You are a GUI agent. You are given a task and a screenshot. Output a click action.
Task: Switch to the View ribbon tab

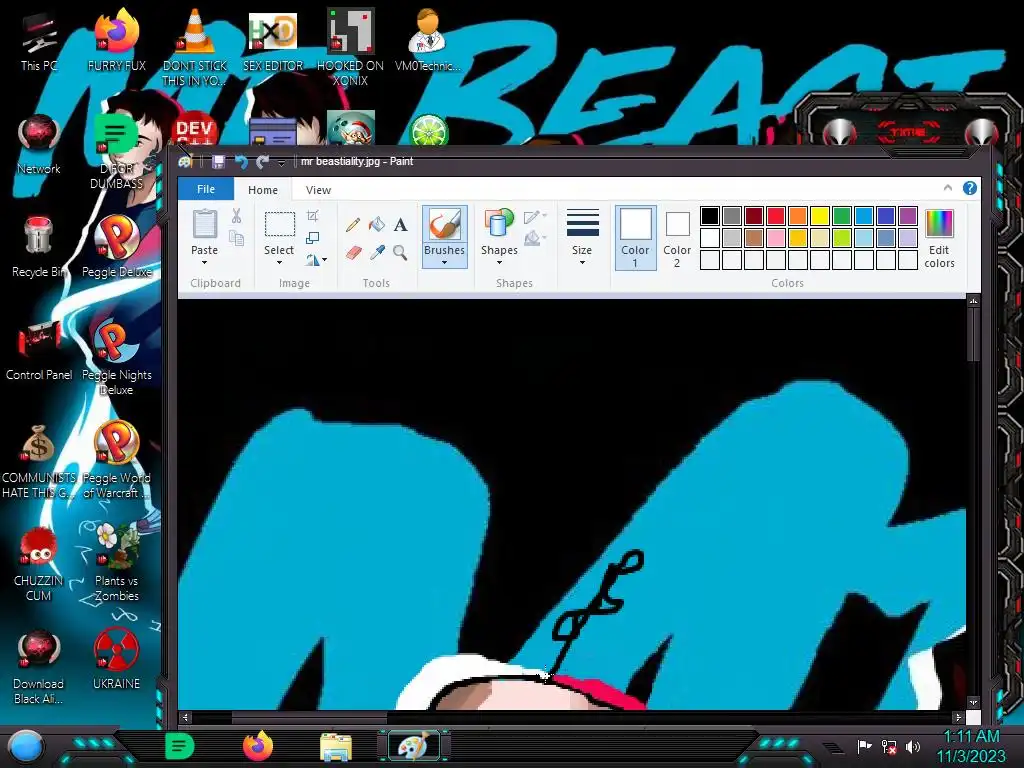coord(318,189)
